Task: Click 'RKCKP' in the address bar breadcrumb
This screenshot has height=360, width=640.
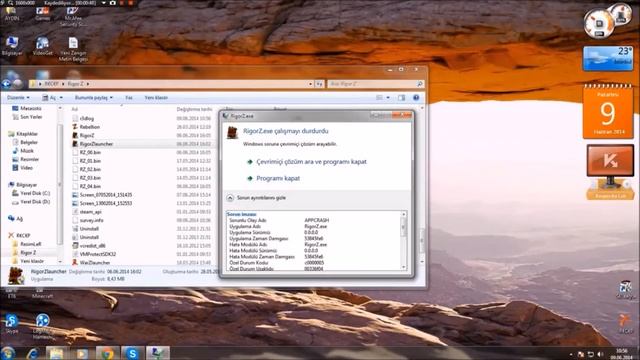Action: click(x=51, y=84)
